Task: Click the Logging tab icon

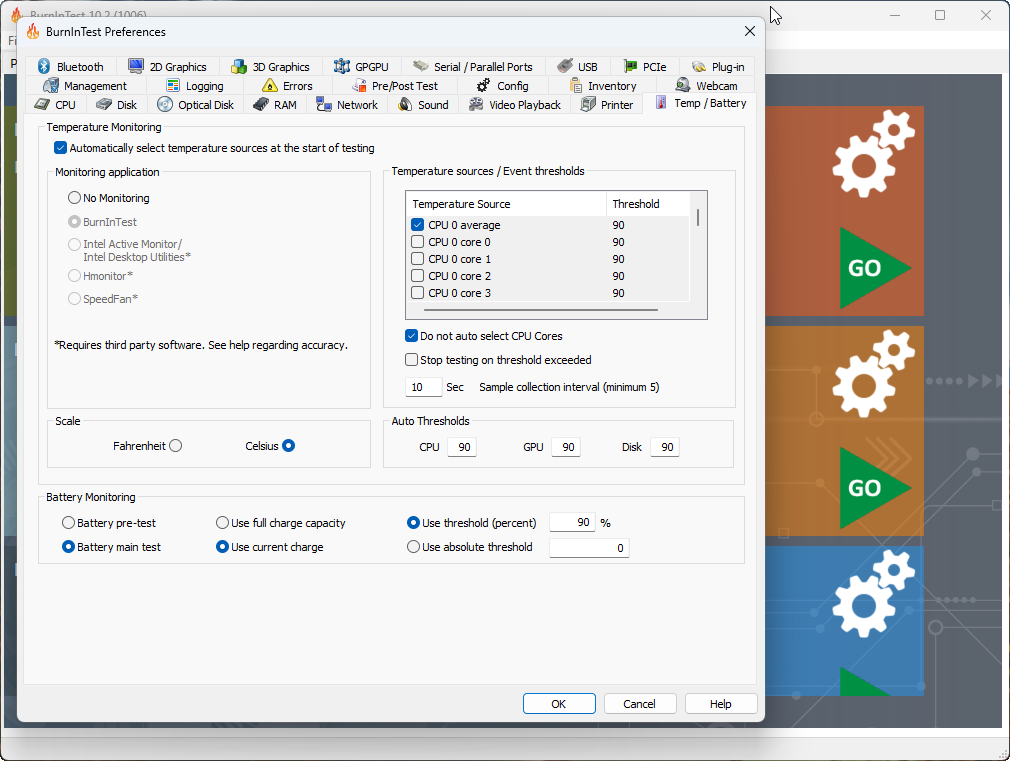Action: tap(173, 85)
